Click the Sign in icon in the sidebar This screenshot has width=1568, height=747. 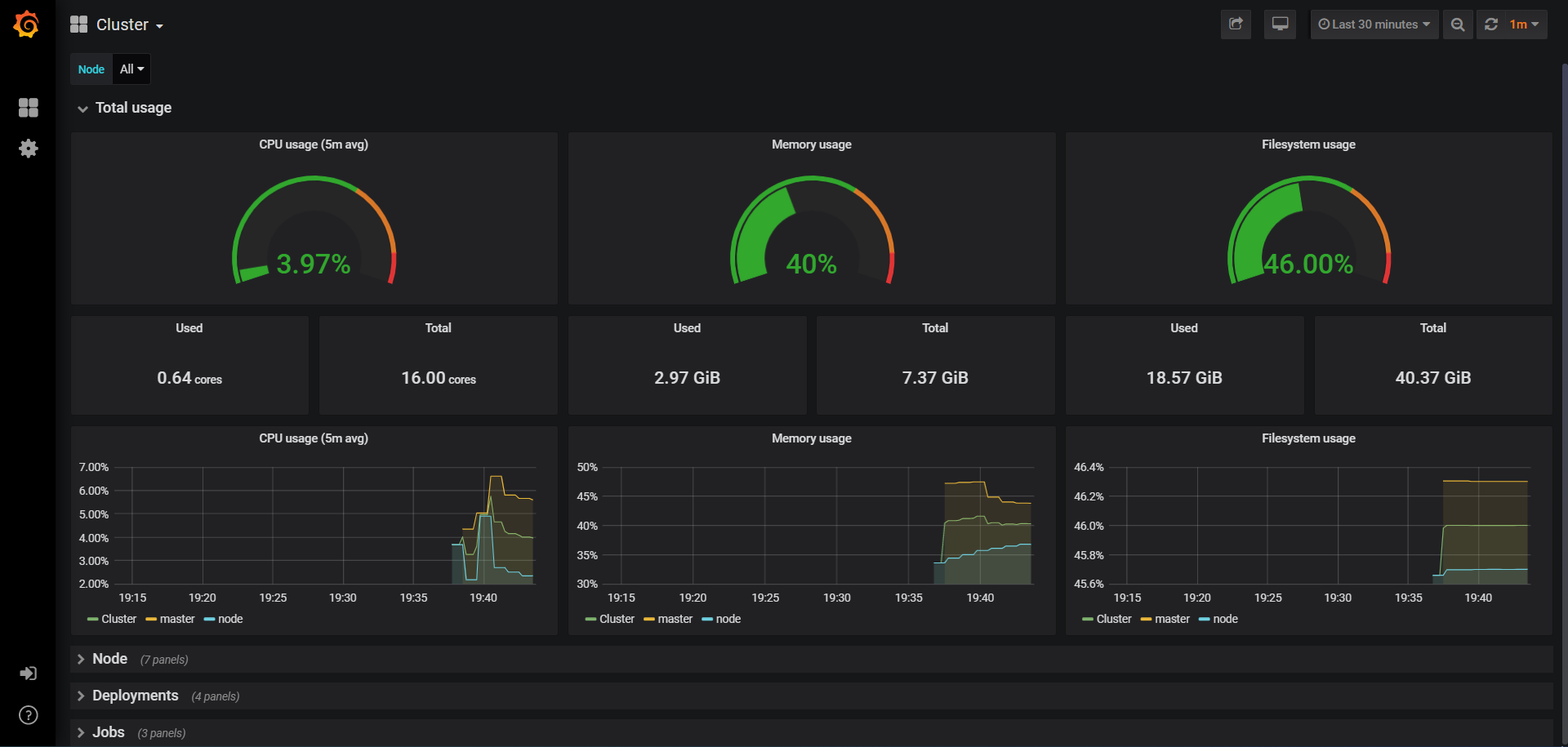coord(29,674)
